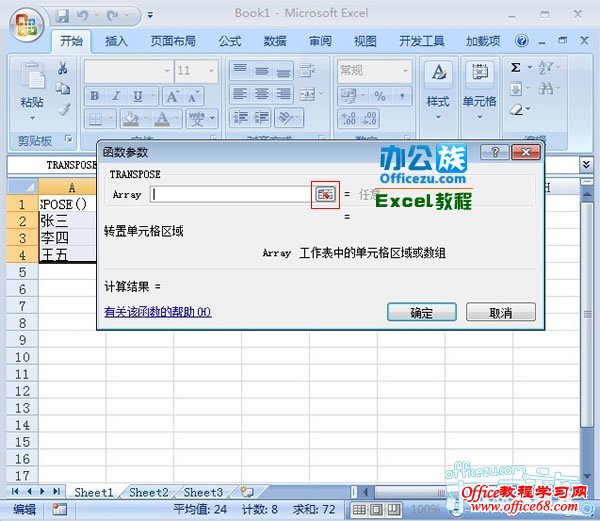Click the Sort and Filter icon
The width and height of the screenshot is (600, 521).
click(546, 68)
